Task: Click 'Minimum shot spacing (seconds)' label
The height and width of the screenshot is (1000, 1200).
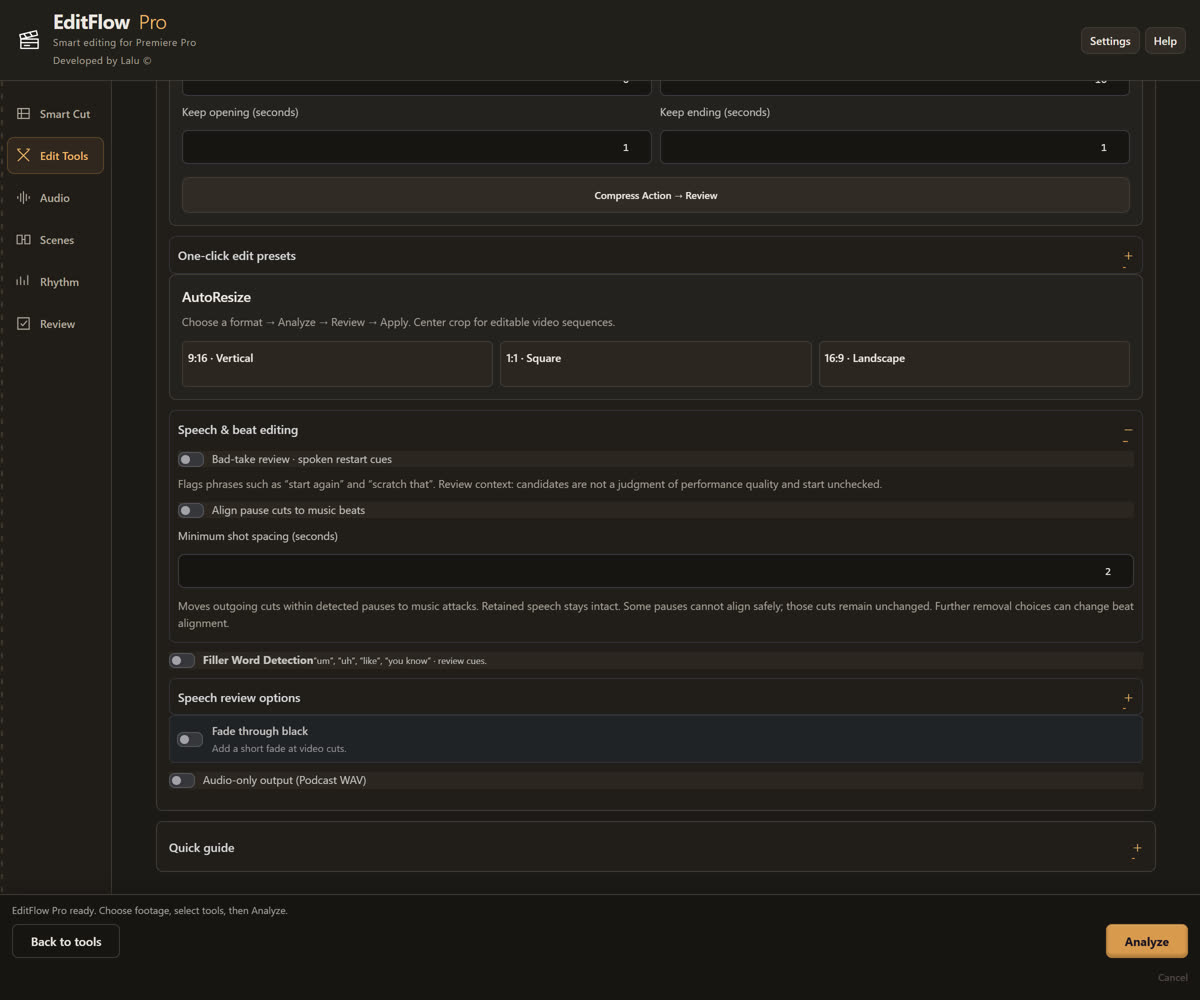Action: [x=258, y=536]
